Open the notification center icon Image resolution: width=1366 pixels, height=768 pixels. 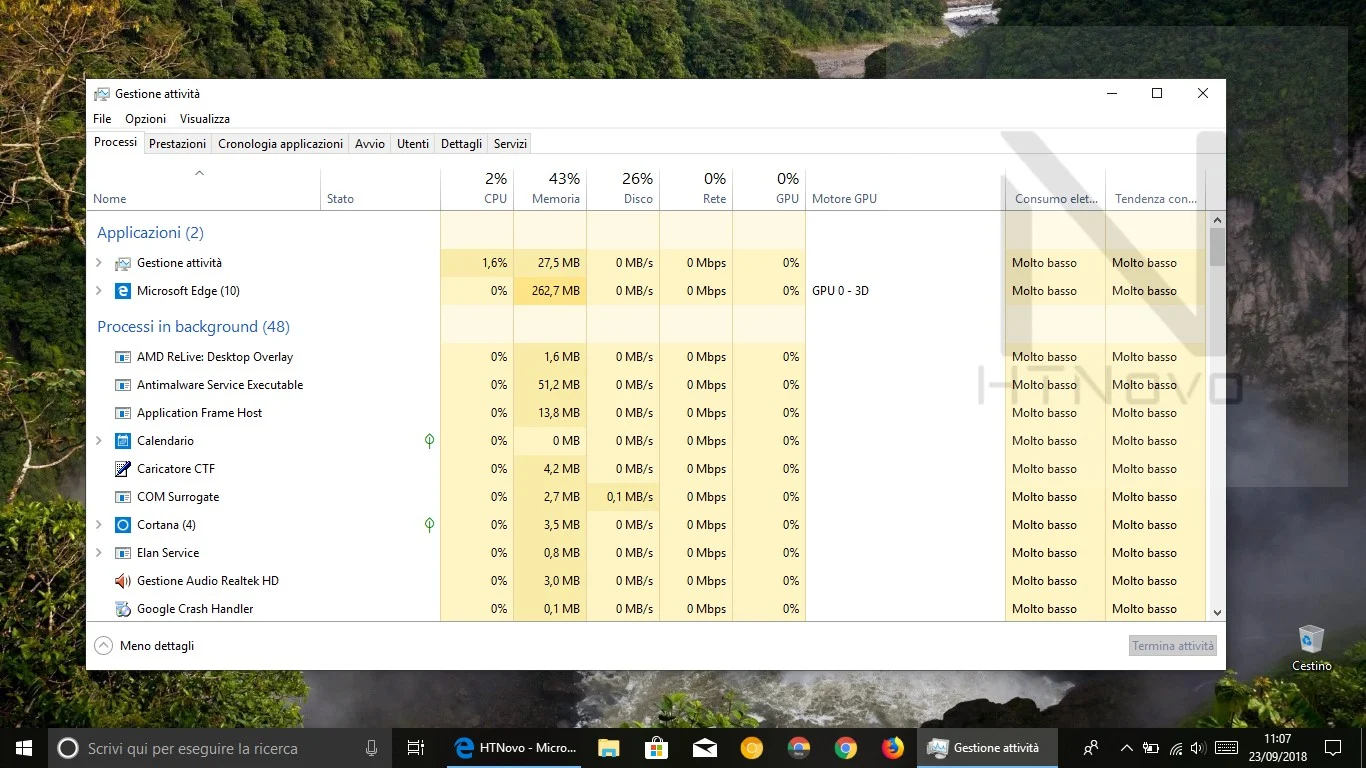(x=1332, y=748)
